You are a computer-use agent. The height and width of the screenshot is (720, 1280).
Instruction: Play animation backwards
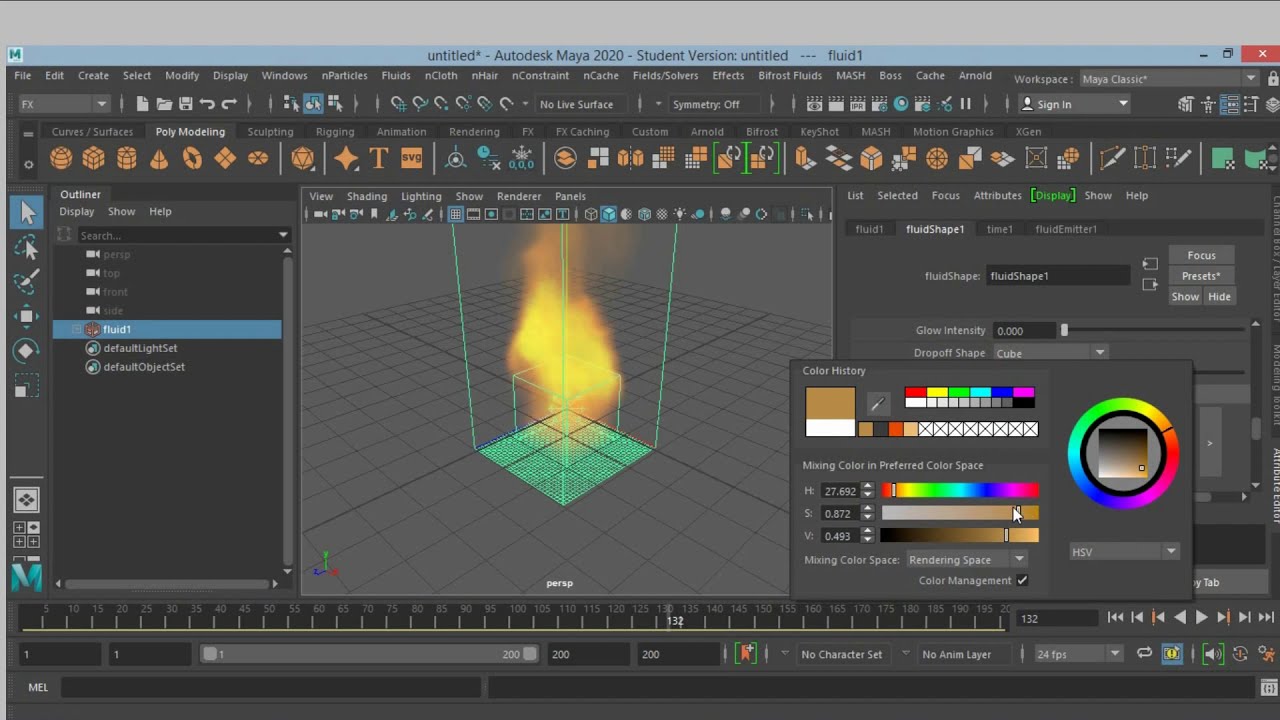tap(1180, 618)
